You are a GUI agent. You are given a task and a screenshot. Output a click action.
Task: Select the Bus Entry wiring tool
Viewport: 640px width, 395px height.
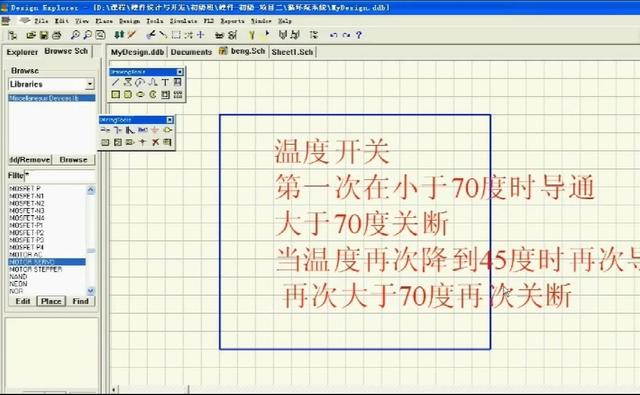click(x=130, y=130)
